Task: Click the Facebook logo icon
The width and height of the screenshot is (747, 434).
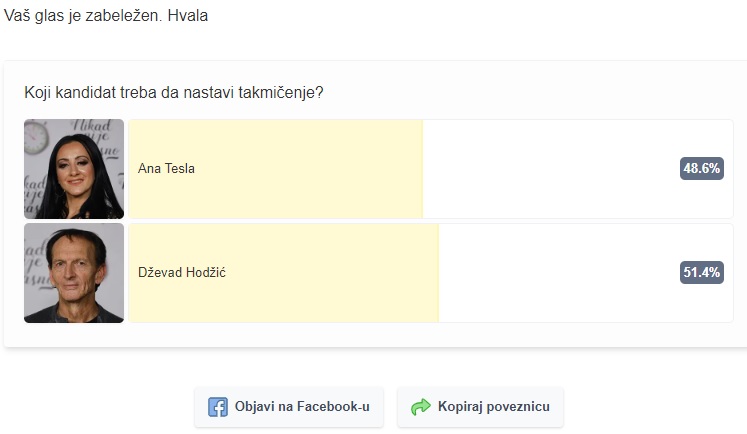Action: 218,407
